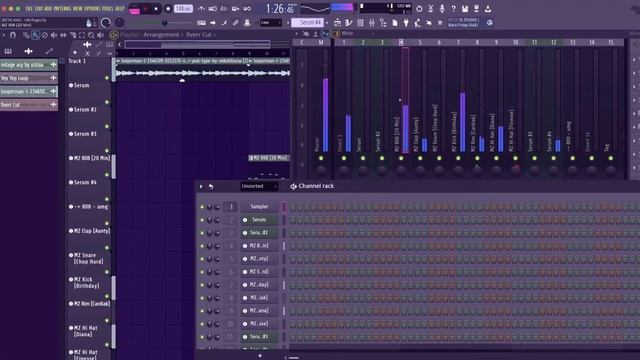Click the export download arrow icon
Screen dimensions: 640x360
click(488, 9)
